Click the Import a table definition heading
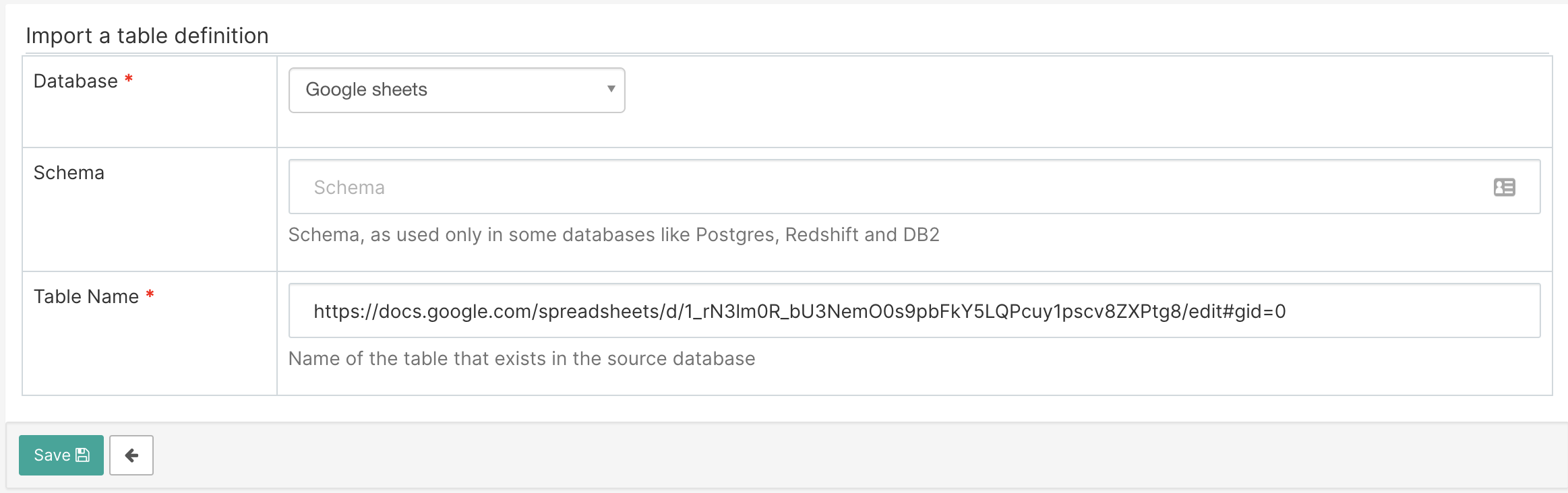Image resolution: width=1568 pixels, height=493 pixels. (147, 36)
